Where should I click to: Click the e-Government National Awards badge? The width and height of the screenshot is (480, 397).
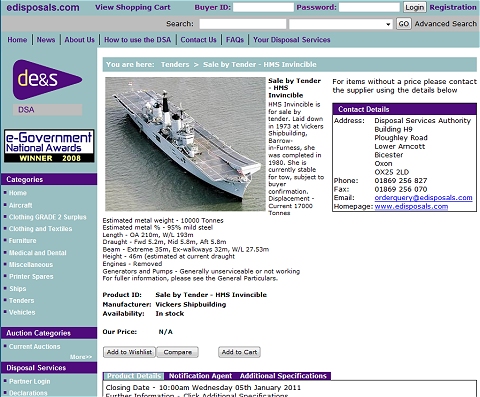49,146
